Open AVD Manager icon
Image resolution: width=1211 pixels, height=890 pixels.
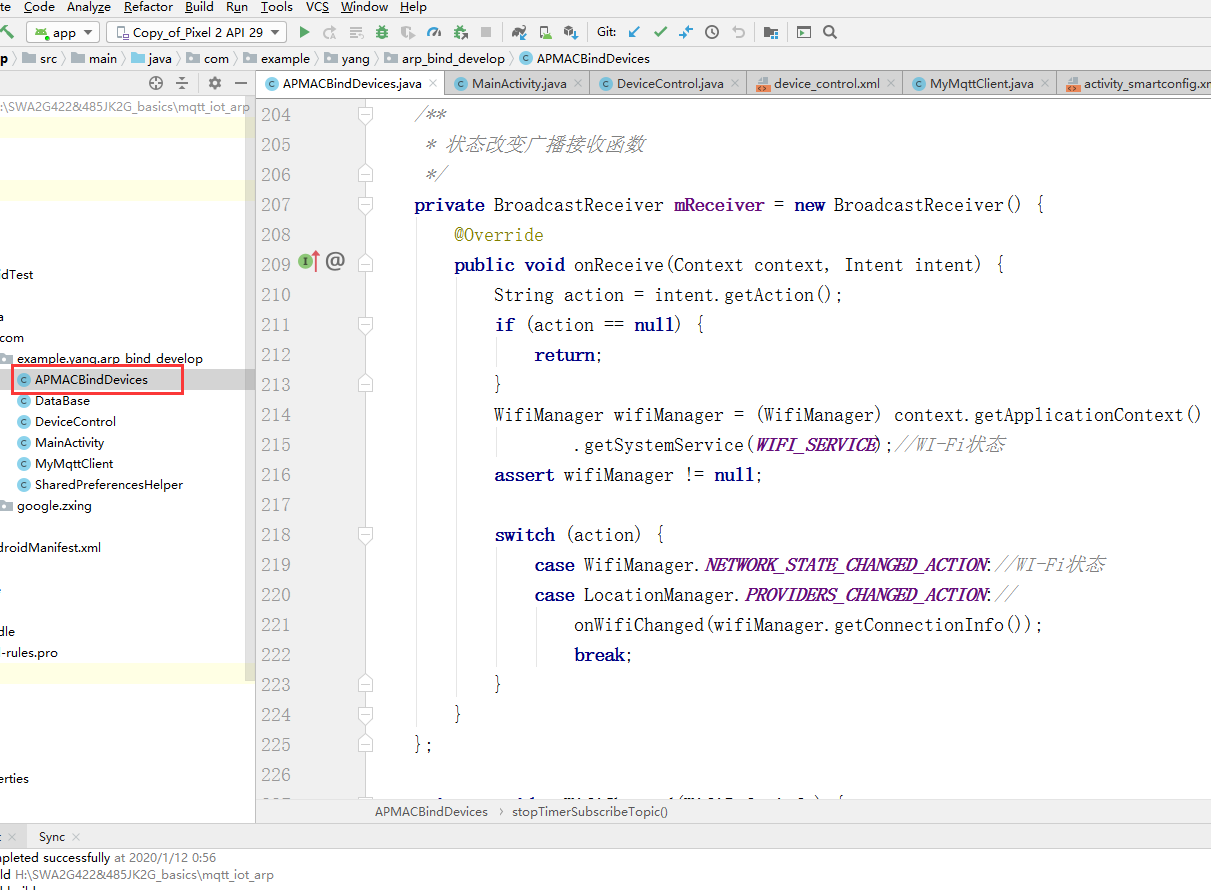[x=545, y=32]
